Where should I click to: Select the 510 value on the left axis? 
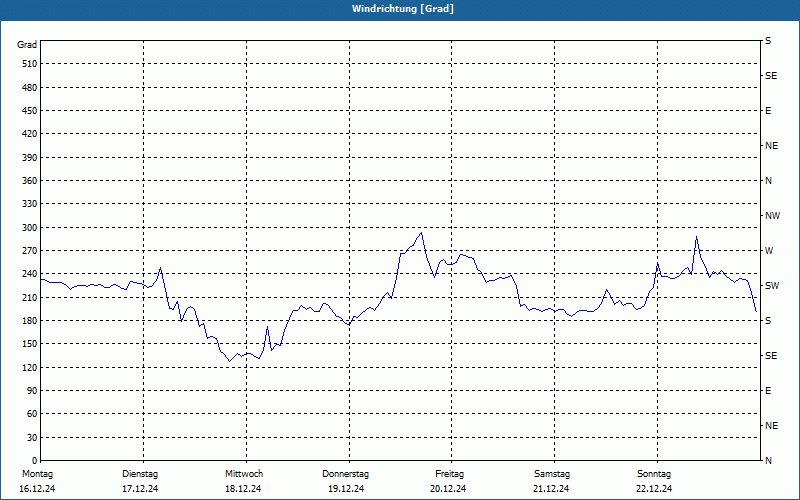tap(30, 64)
